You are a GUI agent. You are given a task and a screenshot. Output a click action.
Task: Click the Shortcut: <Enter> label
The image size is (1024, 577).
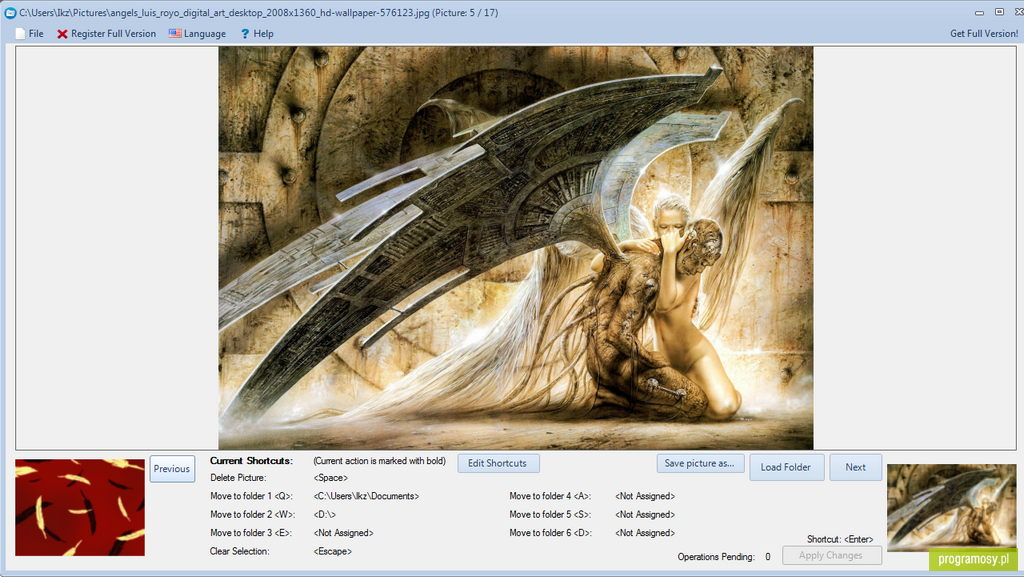click(840, 539)
